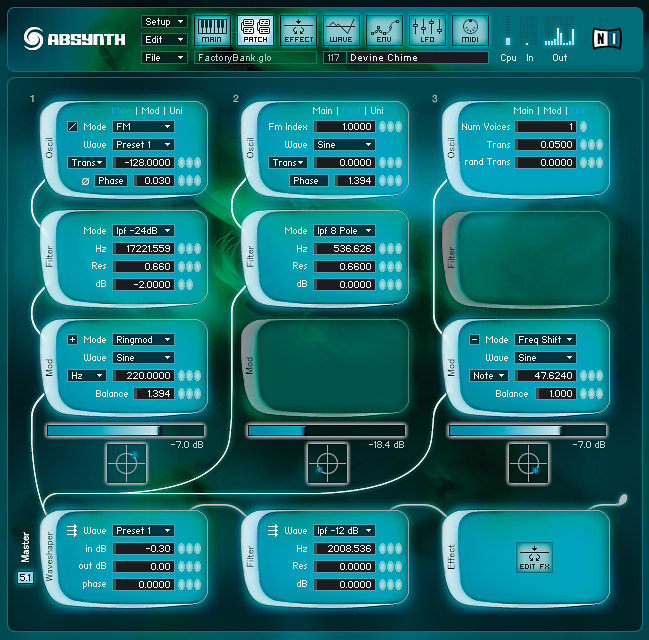Adjust channel 3 volume level slider
This screenshot has width=649, height=640.
pos(504,430)
